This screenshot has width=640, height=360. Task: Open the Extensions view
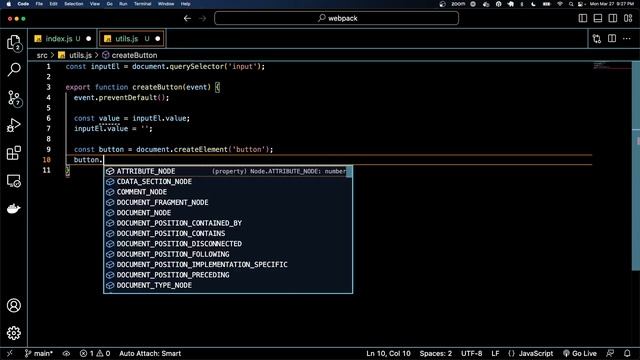click(14, 153)
